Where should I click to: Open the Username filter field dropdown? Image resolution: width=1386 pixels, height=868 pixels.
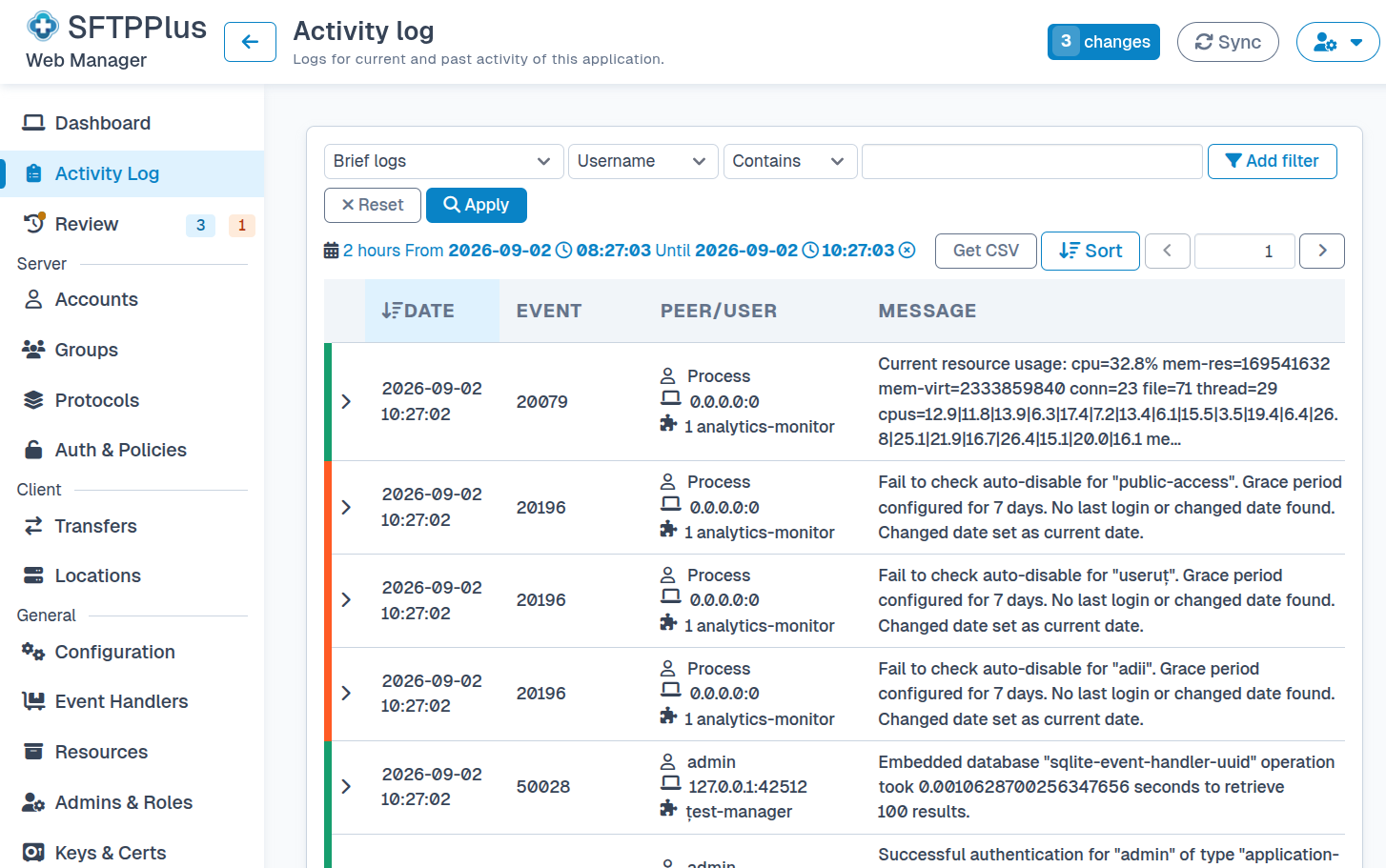coord(642,161)
